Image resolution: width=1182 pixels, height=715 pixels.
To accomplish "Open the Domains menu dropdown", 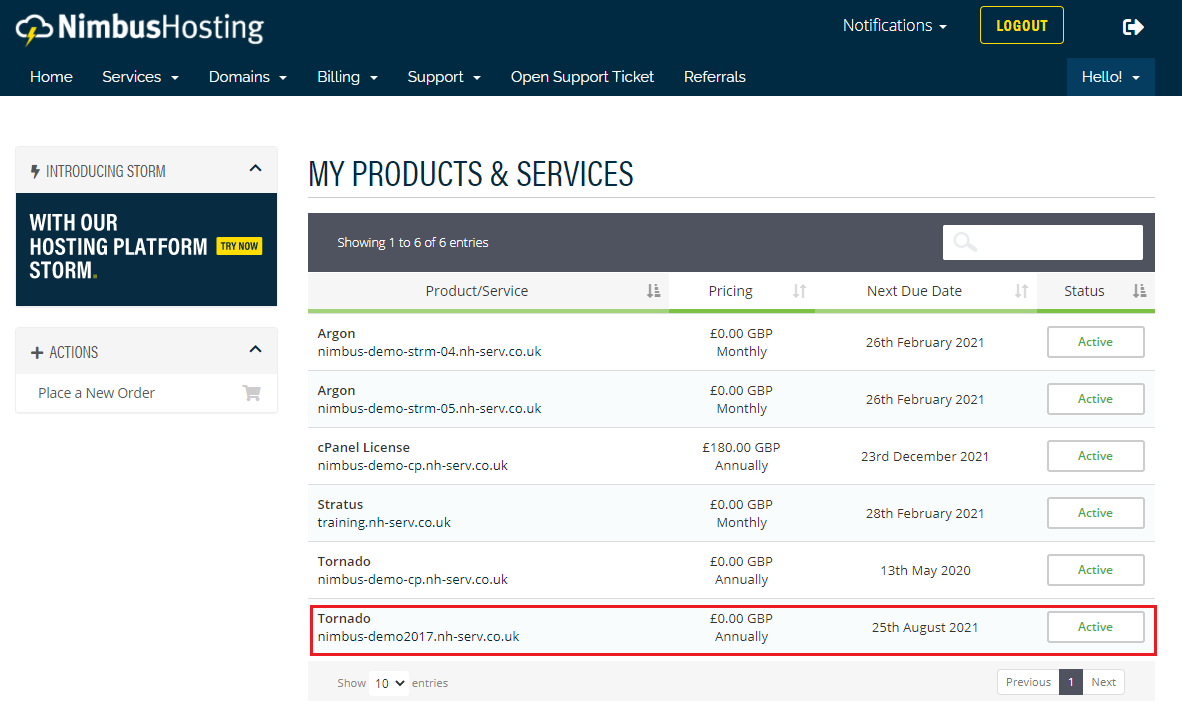I will [248, 77].
